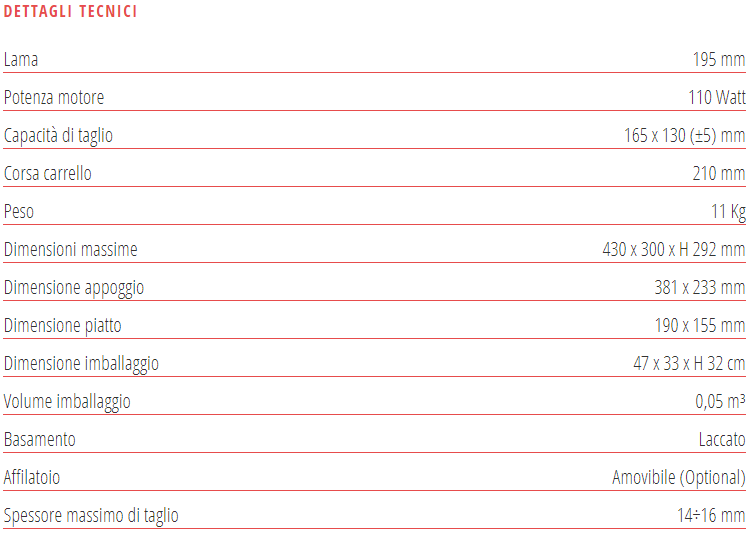Select the Peso row label

tap(19, 211)
